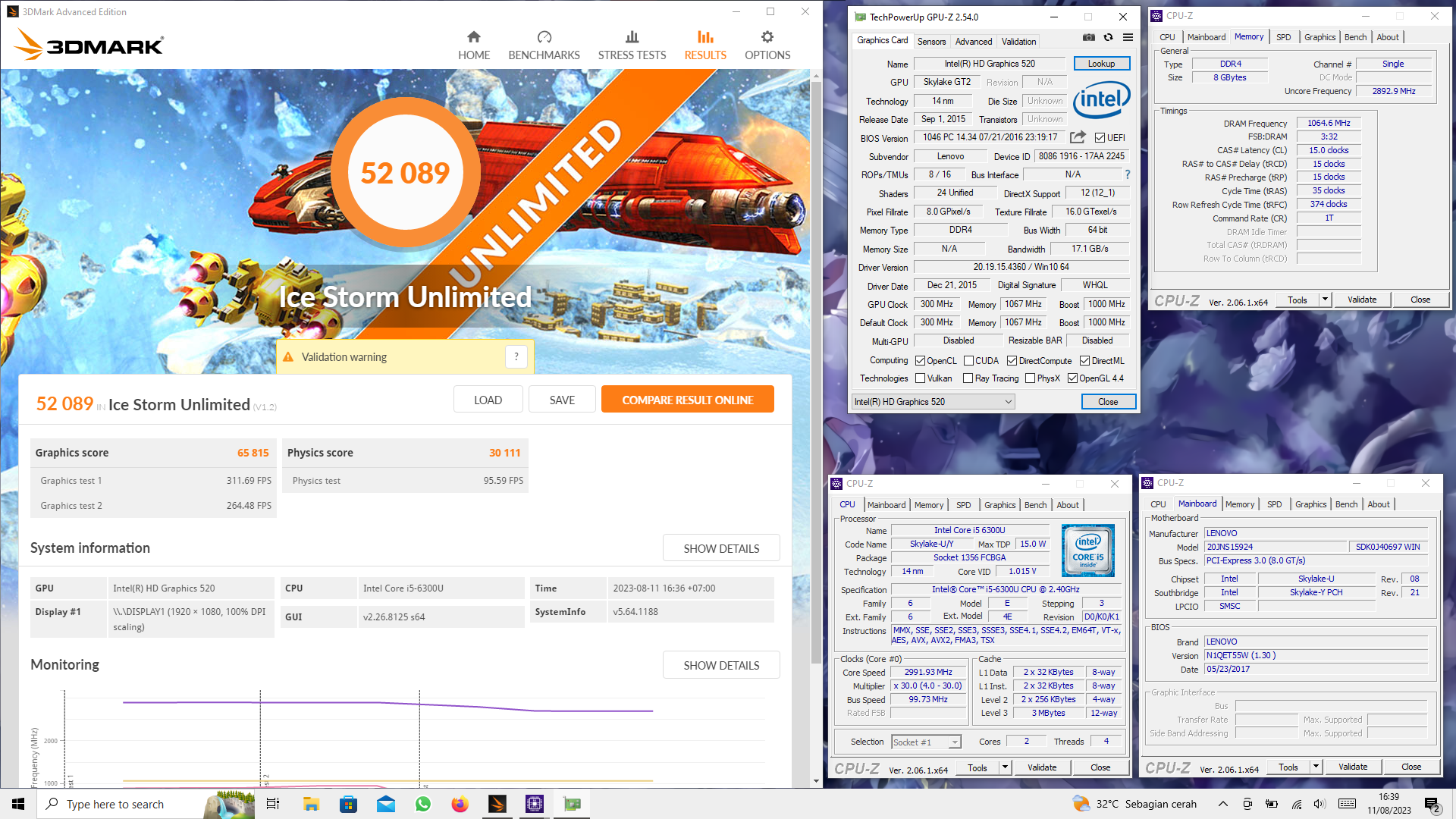The height and width of the screenshot is (819, 1456).
Task: Click the 3DMark vertical scrollbar
Action: point(816,372)
